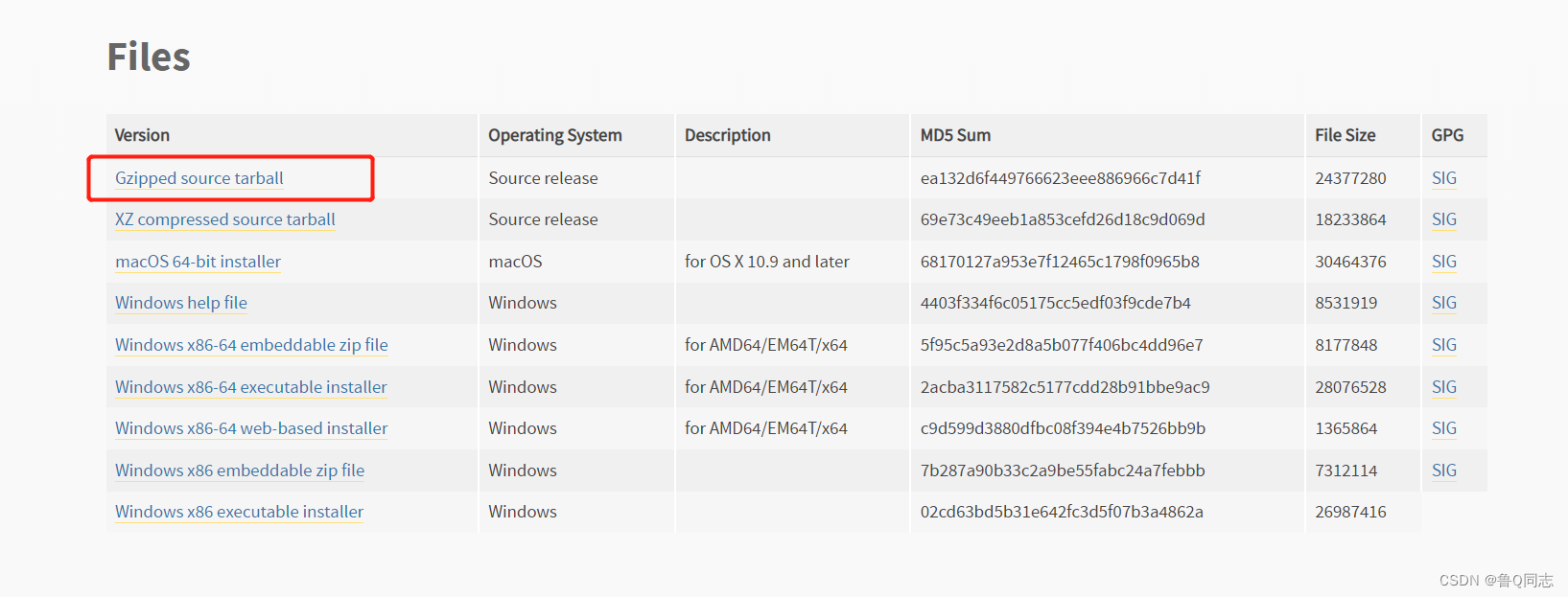Click Windows x86 executable installer link
Viewport: 1568px width, 597px height.
(239, 512)
